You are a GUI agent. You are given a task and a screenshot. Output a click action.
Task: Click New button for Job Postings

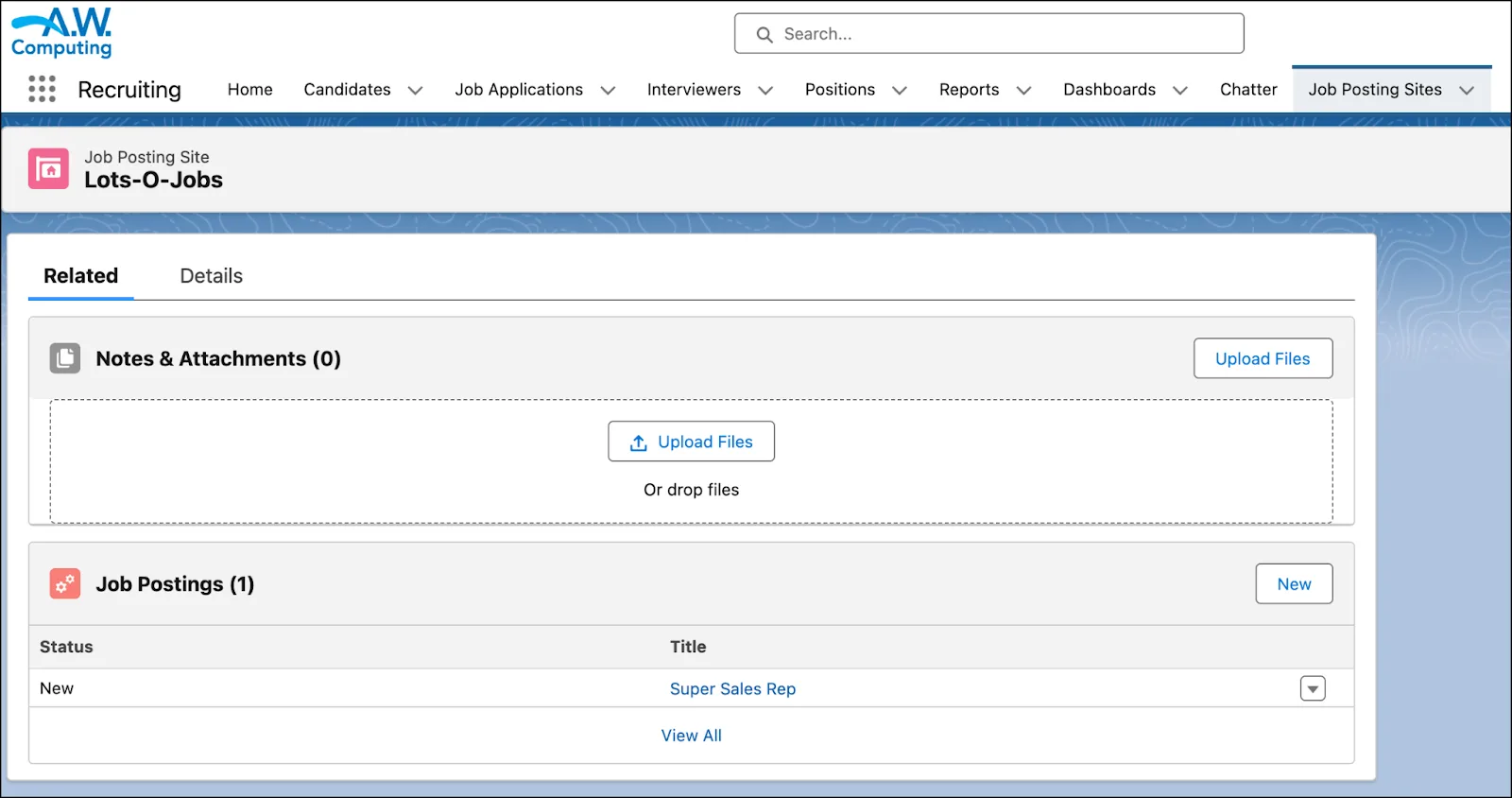pyautogui.click(x=1294, y=583)
